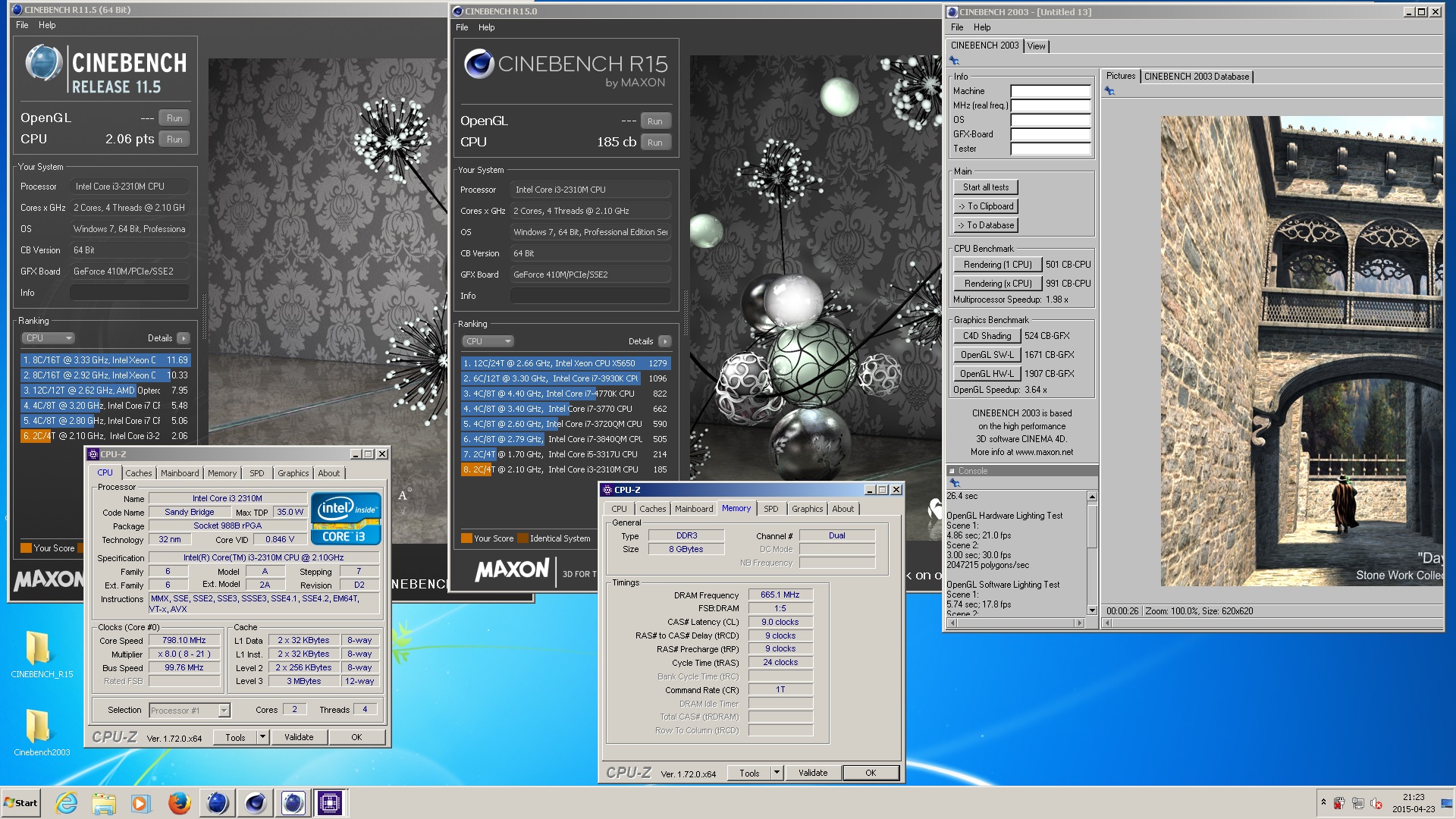Click the Cinebench R15 taskbar icon

click(255, 802)
